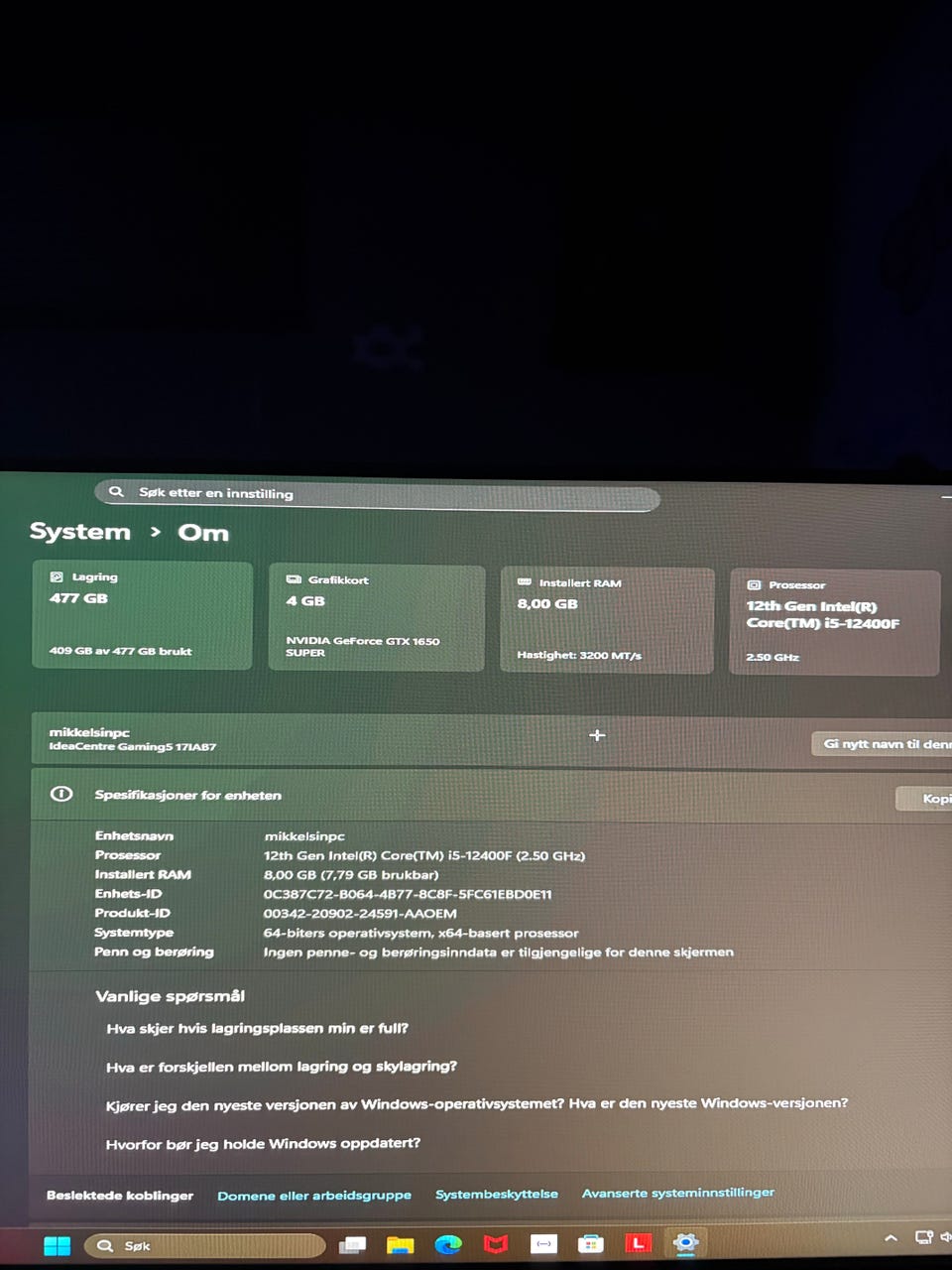Click the 2.50 GHz text in Prosessor card
Viewport: 952px width, 1270px height.
pos(773,657)
